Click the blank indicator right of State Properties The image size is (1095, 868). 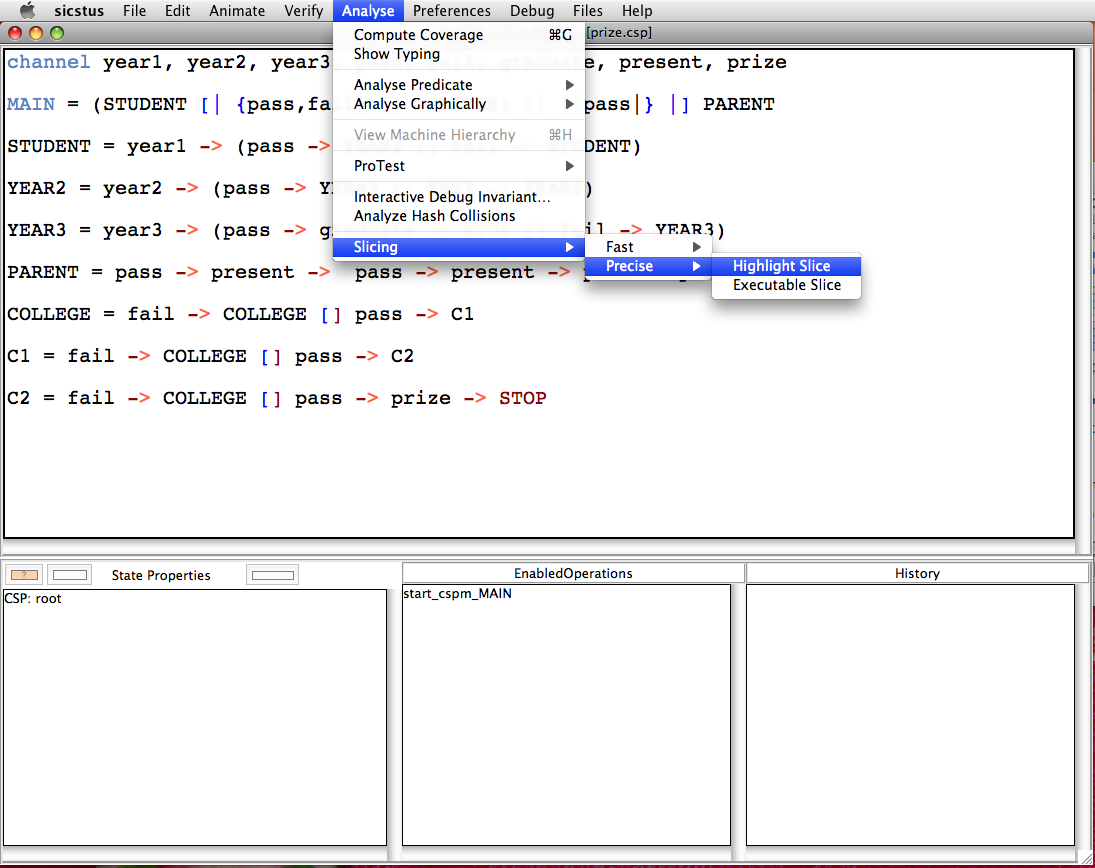coord(273,575)
